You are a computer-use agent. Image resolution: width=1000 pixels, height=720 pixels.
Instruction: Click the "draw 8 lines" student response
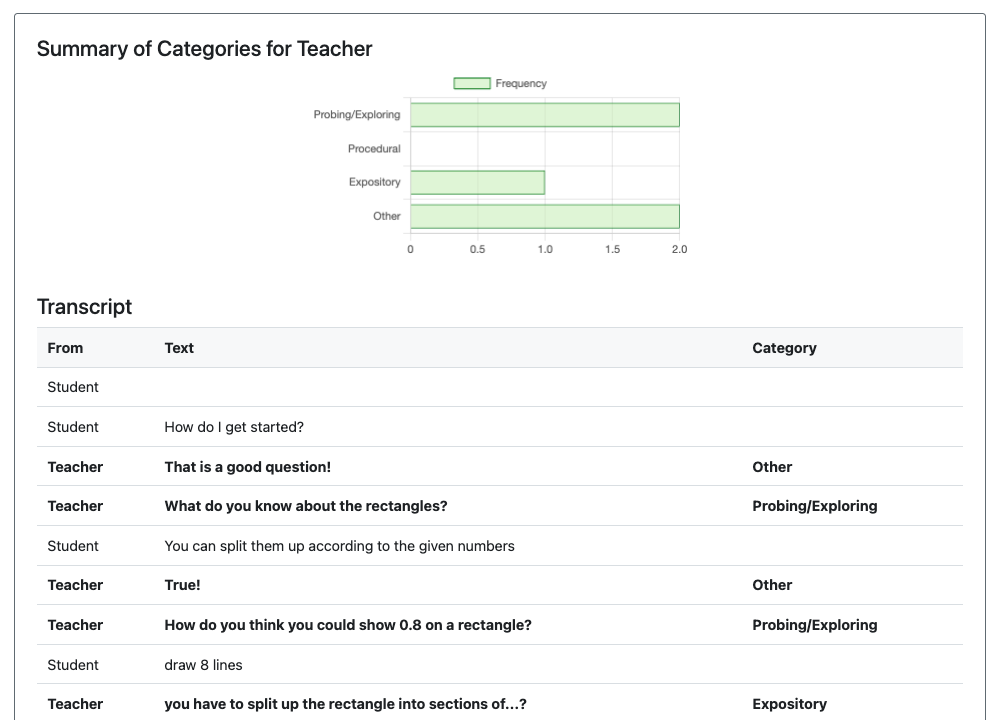(203, 665)
